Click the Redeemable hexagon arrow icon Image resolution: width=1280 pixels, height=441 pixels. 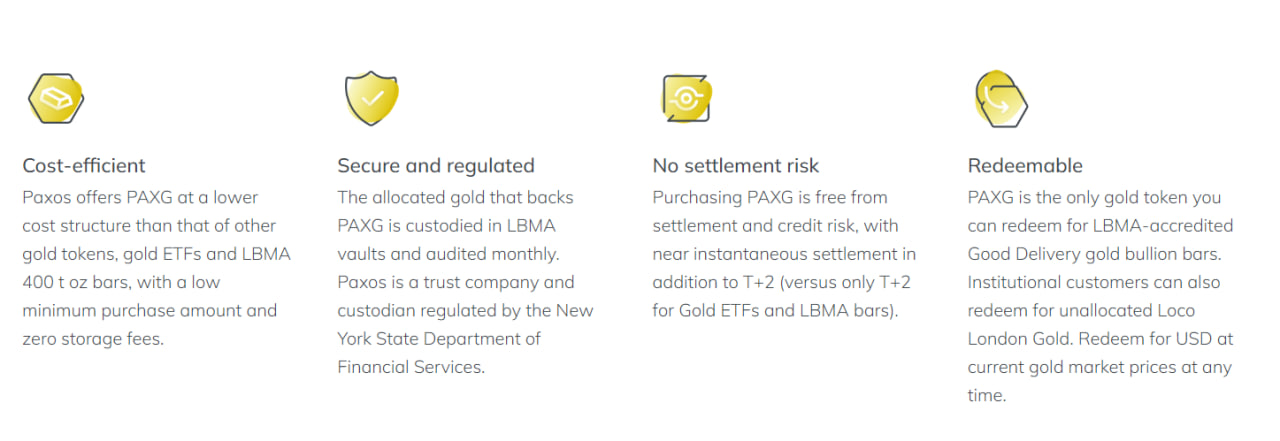coord(1000,99)
